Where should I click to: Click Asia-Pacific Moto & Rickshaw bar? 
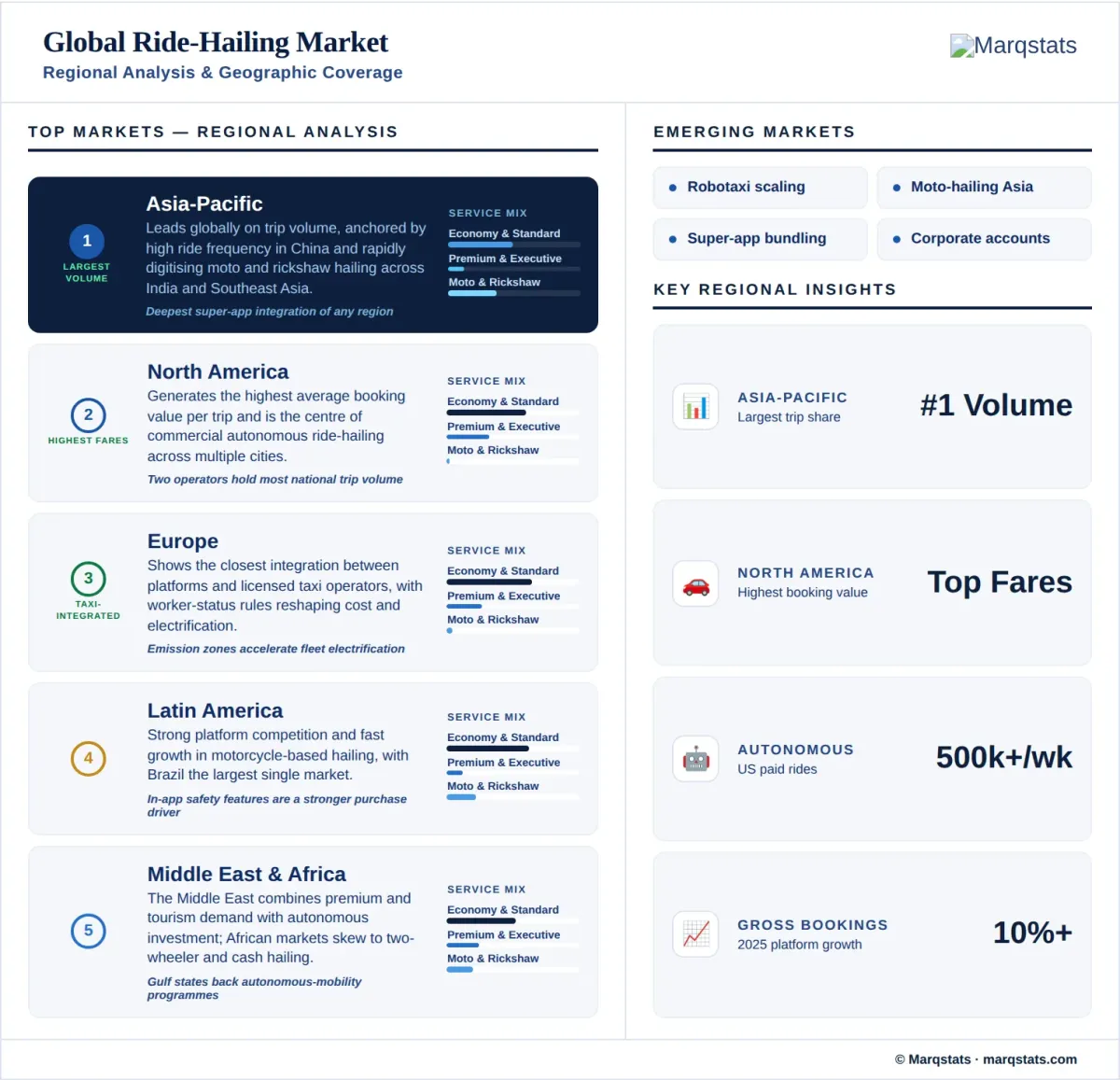click(x=514, y=293)
